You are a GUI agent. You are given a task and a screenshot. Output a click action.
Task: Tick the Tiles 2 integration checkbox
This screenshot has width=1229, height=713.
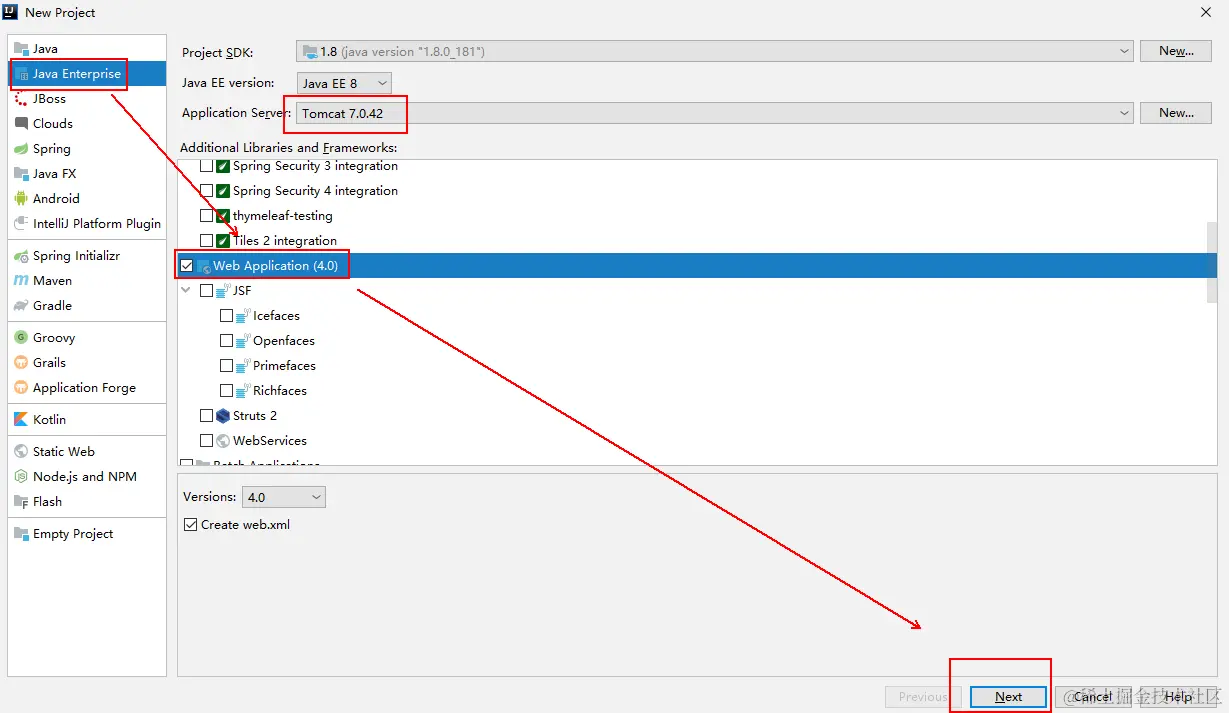point(207,241)
